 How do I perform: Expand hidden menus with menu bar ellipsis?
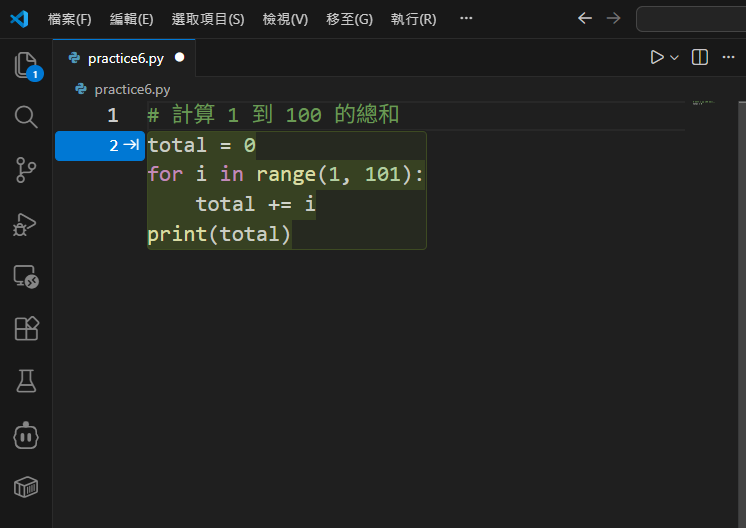[466, 19]
